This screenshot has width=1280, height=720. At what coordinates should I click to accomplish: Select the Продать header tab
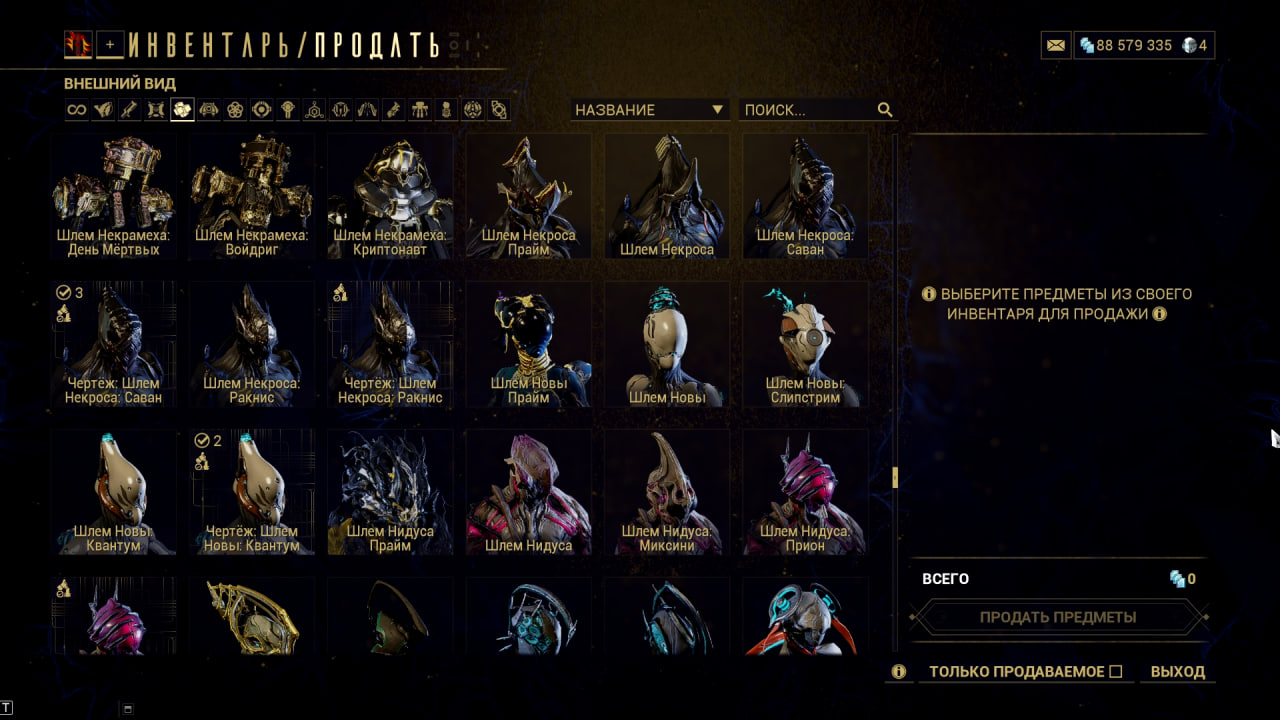(377, 46)
